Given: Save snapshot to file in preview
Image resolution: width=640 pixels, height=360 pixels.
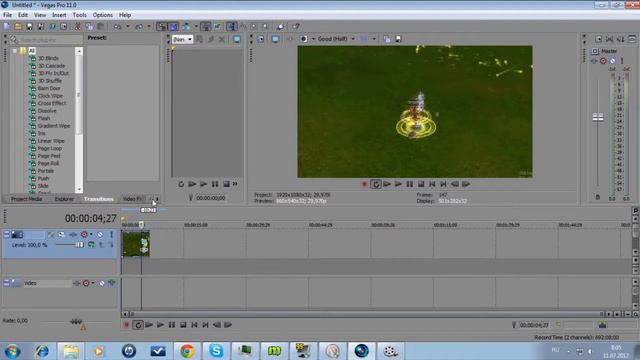Looking at the screenshot, I should pyautogui.click(x=399, y=39).
